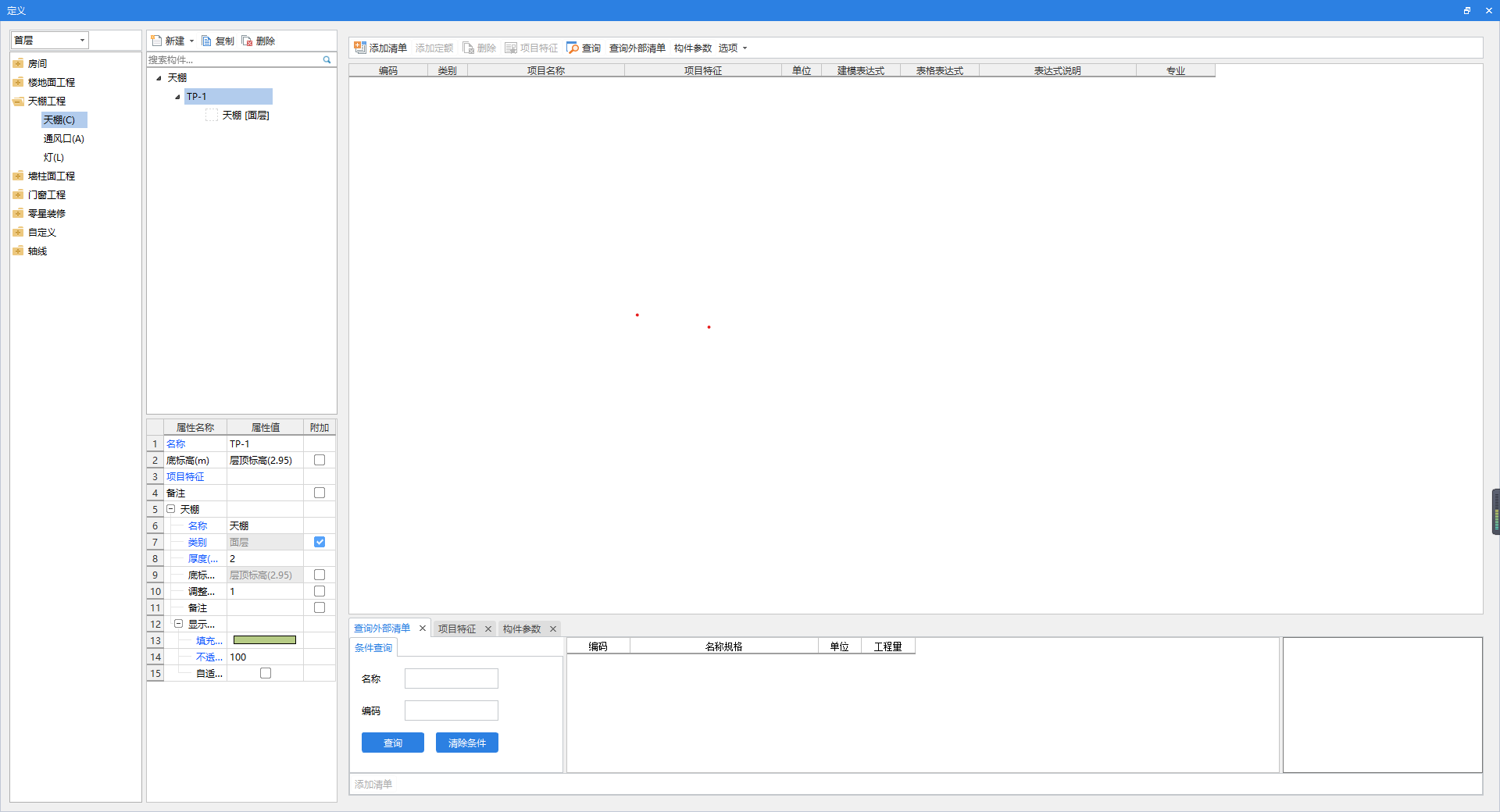Open the 房间 folder icon

[x=18, y=63]
